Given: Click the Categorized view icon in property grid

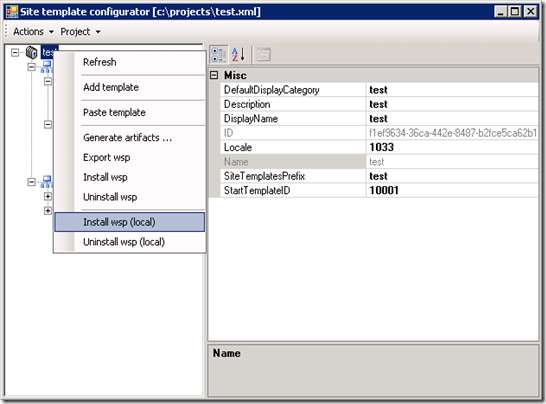Looking at the screenshot, I should coord(219,55).
